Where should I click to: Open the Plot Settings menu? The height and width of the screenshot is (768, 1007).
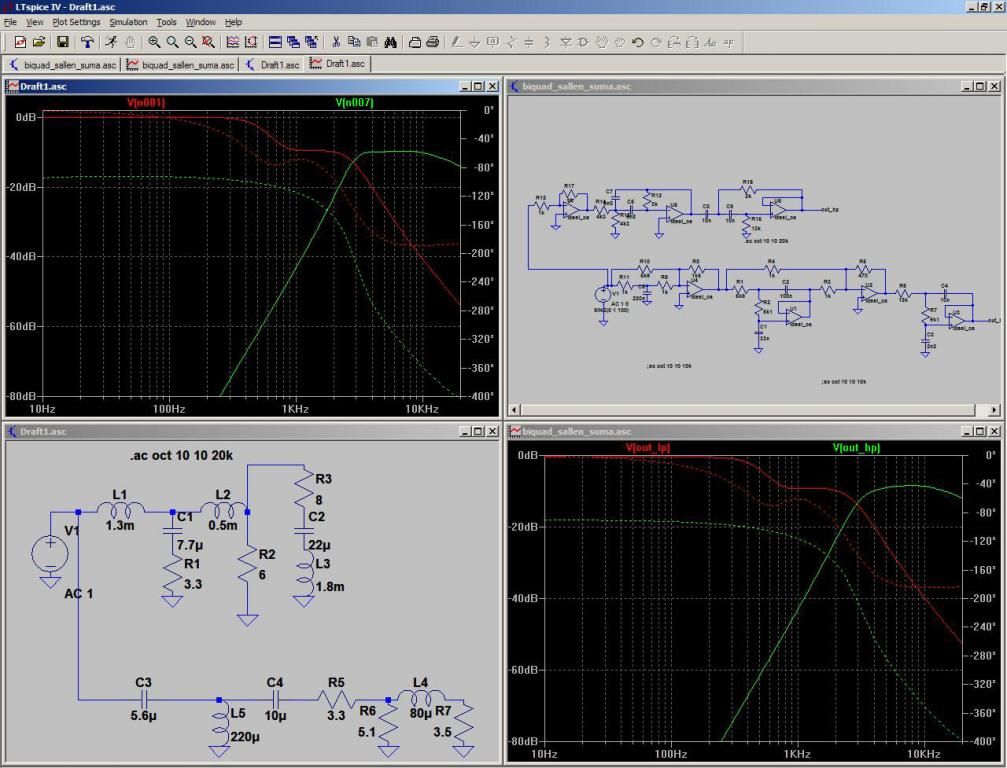[x=76, y=22]
